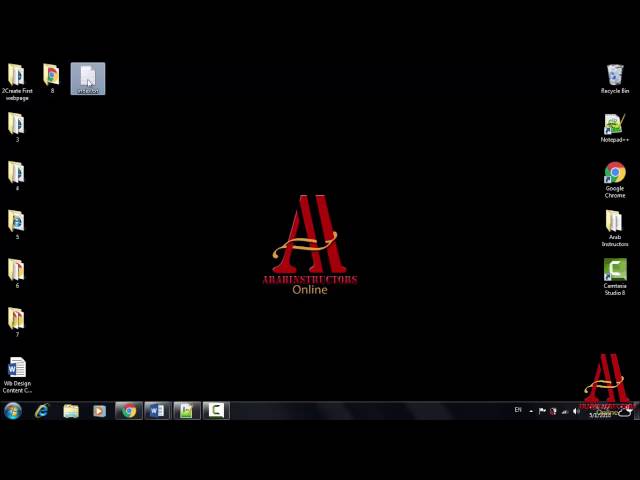Select the folder named 5
The height and width of the screenshot is (480, 640).
(17, 225)
